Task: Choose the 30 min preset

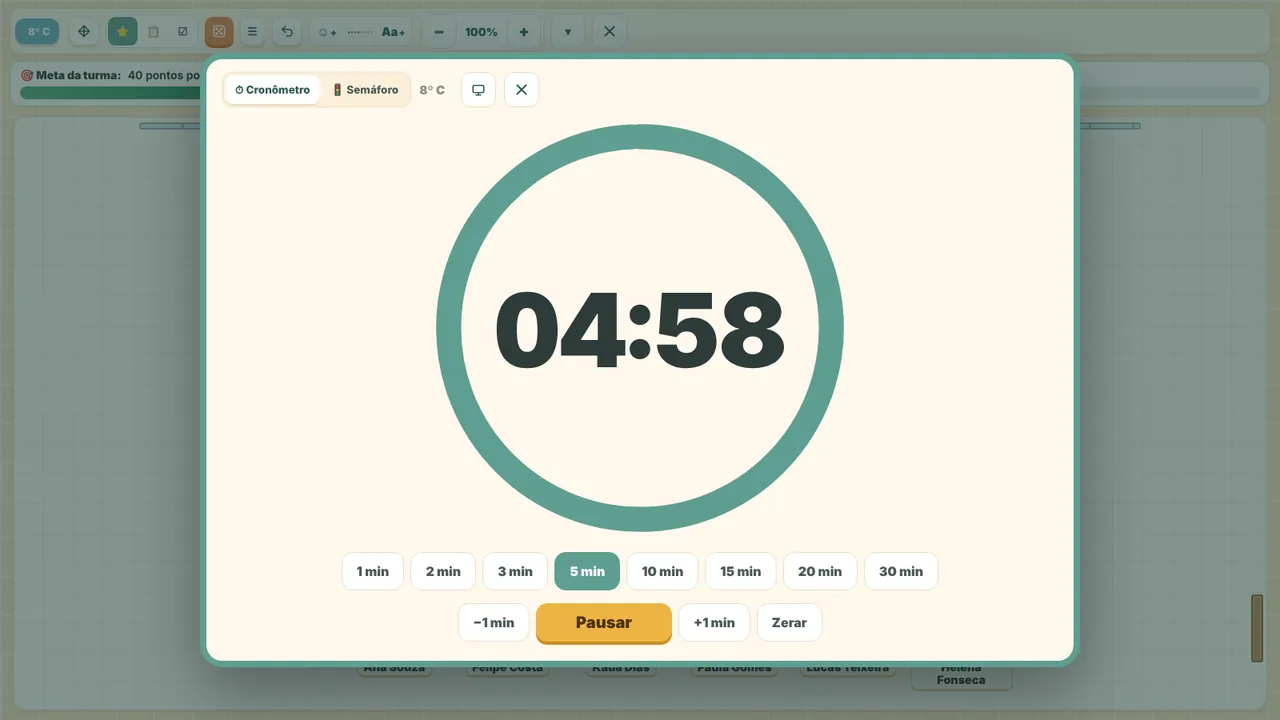Action: tap(901, 571)
